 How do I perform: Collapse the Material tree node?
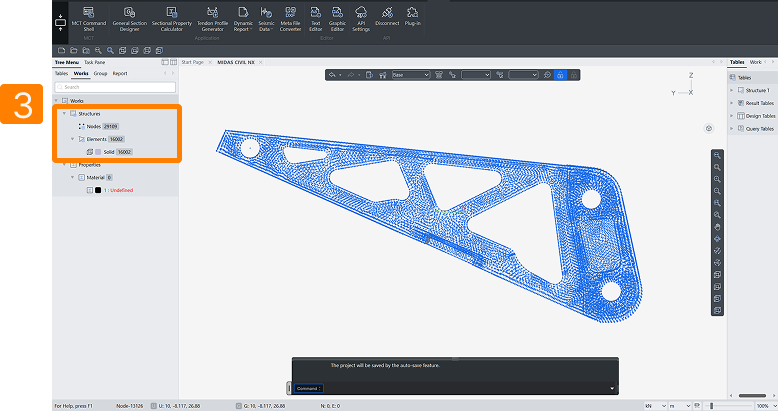pyautogui.click(x=72, y=178)
